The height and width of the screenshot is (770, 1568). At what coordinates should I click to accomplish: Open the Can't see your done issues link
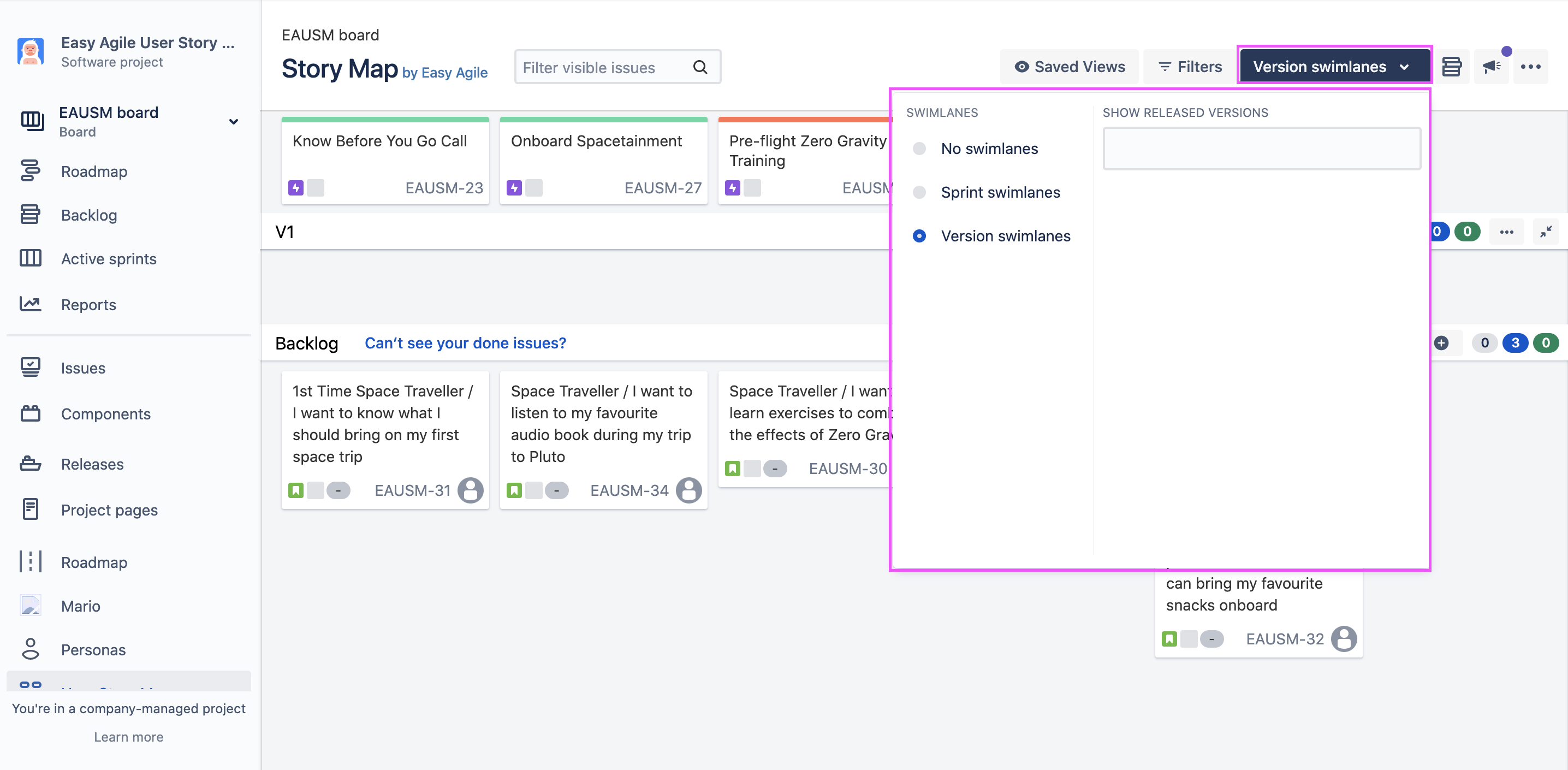tap(465, 343)
